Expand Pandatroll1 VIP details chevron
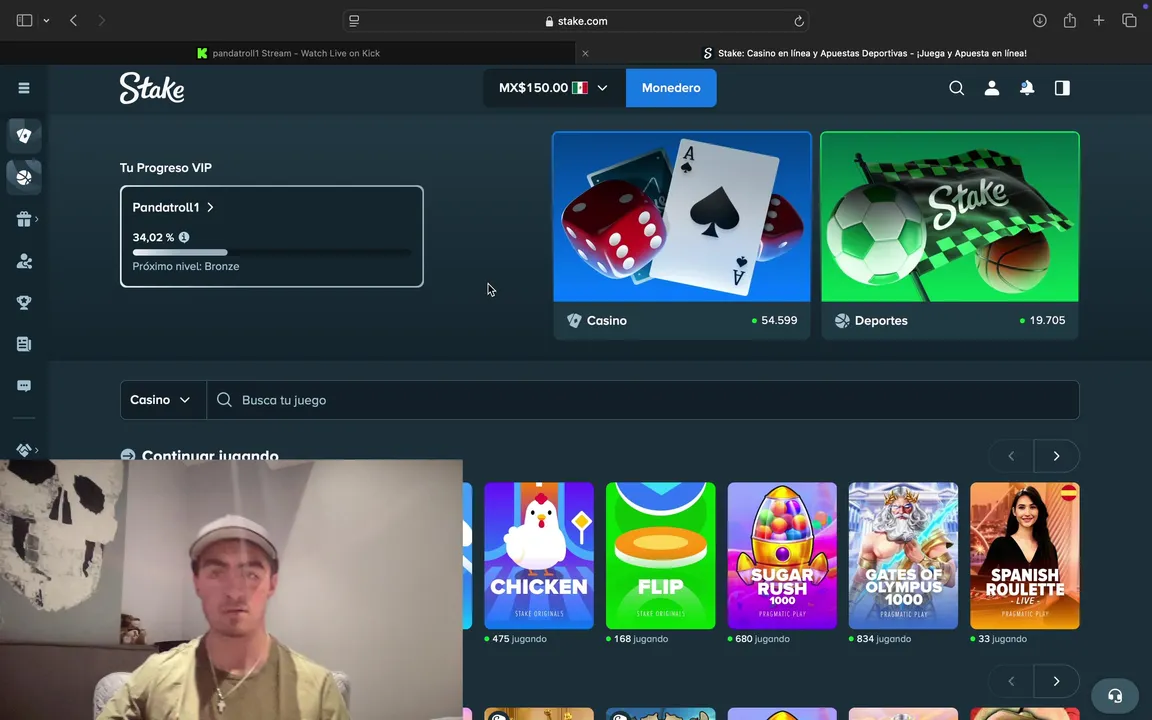This screenshot has height=720, width=1152. [x=210, y=207]
